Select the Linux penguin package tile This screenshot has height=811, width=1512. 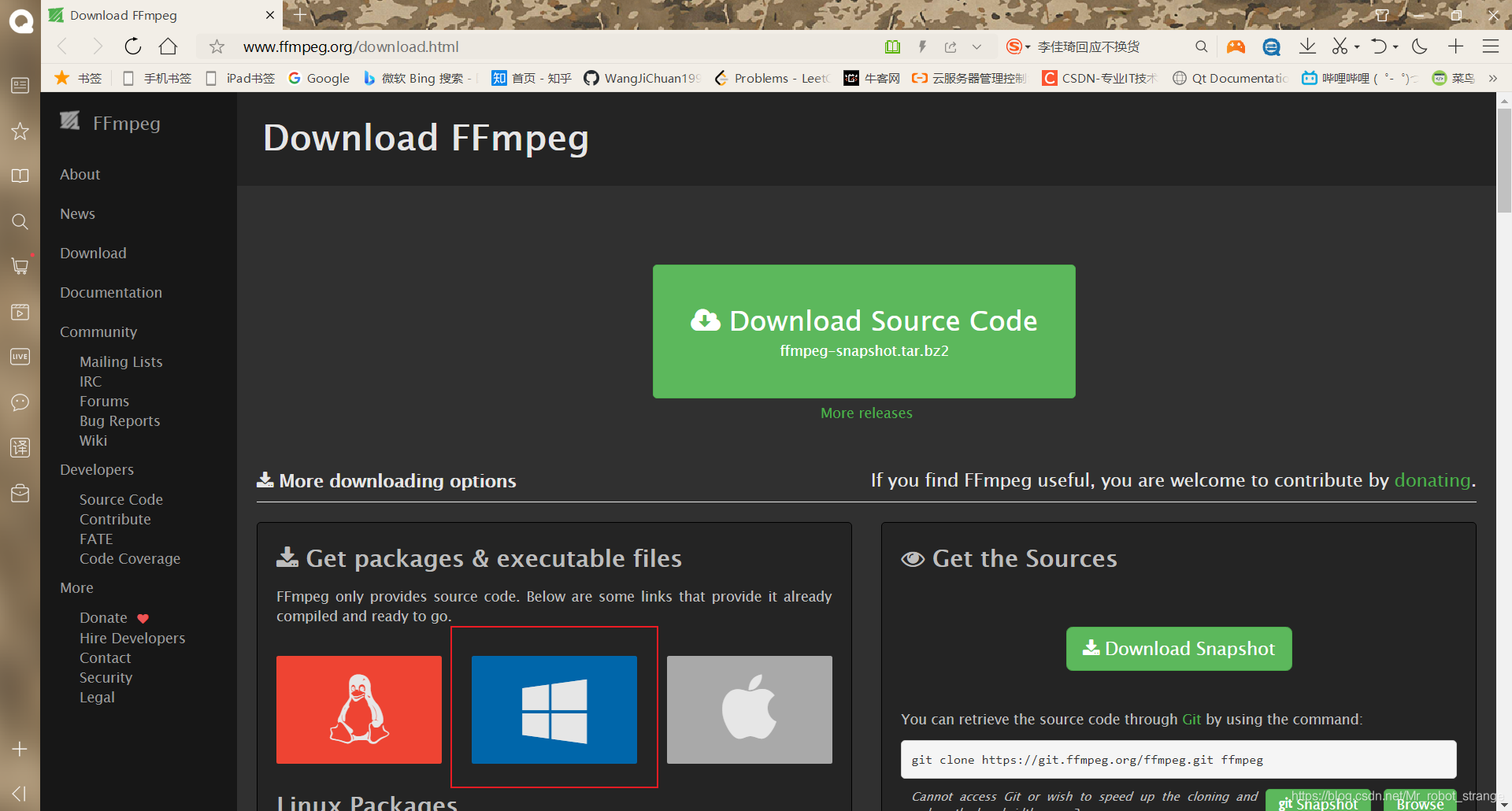[359, 709]
